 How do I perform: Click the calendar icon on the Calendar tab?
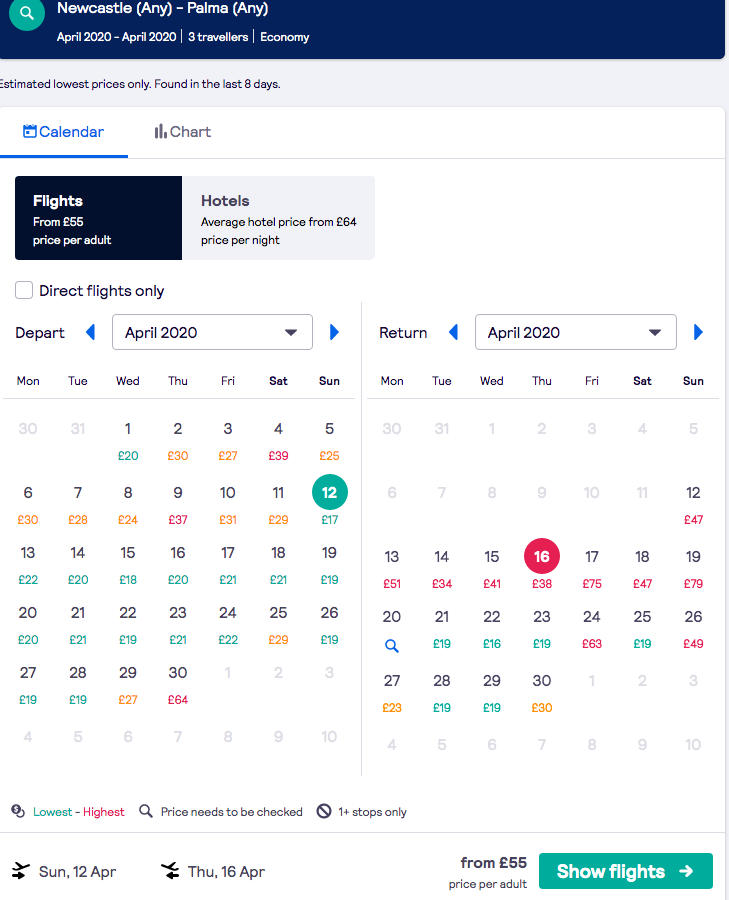tap(31, 131)
